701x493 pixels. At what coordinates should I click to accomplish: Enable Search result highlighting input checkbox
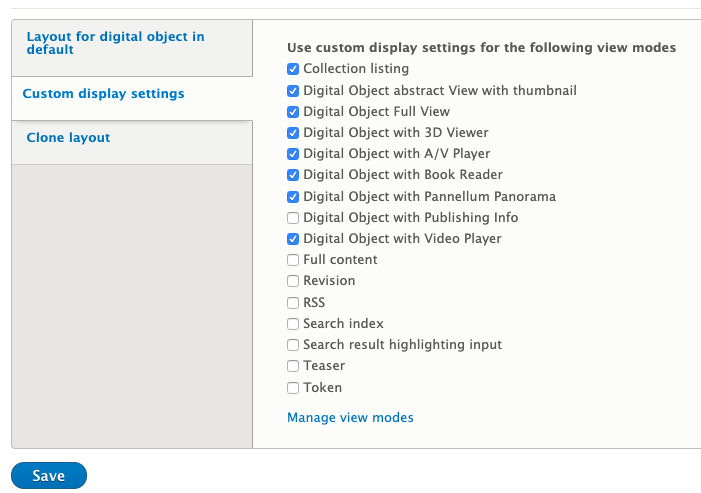[293, 345]
